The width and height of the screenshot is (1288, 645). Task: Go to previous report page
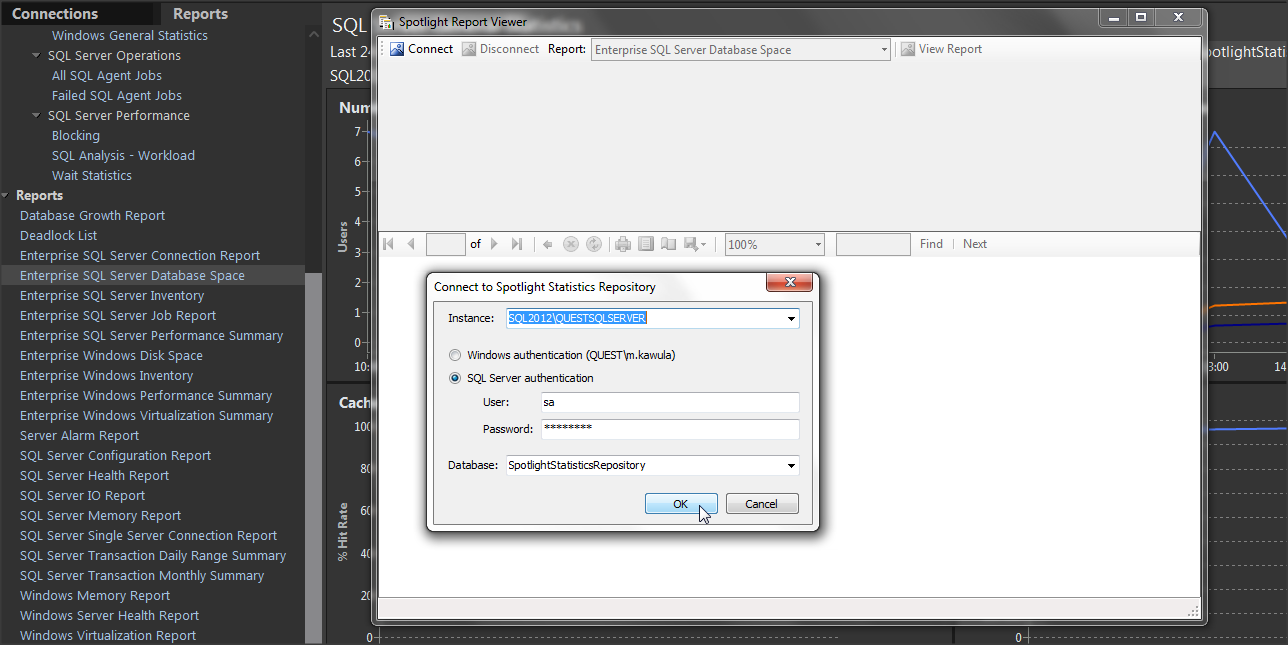410,244
